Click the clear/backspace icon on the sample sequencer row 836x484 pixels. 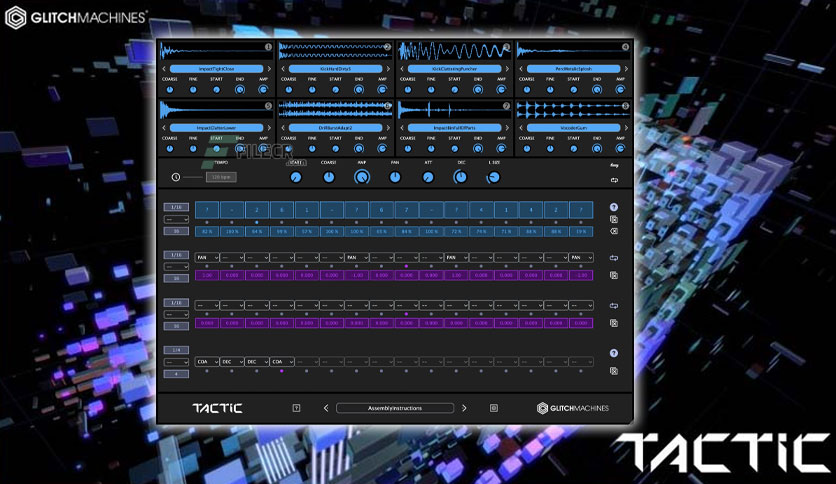pyautogui.click(x=614, y=231)
